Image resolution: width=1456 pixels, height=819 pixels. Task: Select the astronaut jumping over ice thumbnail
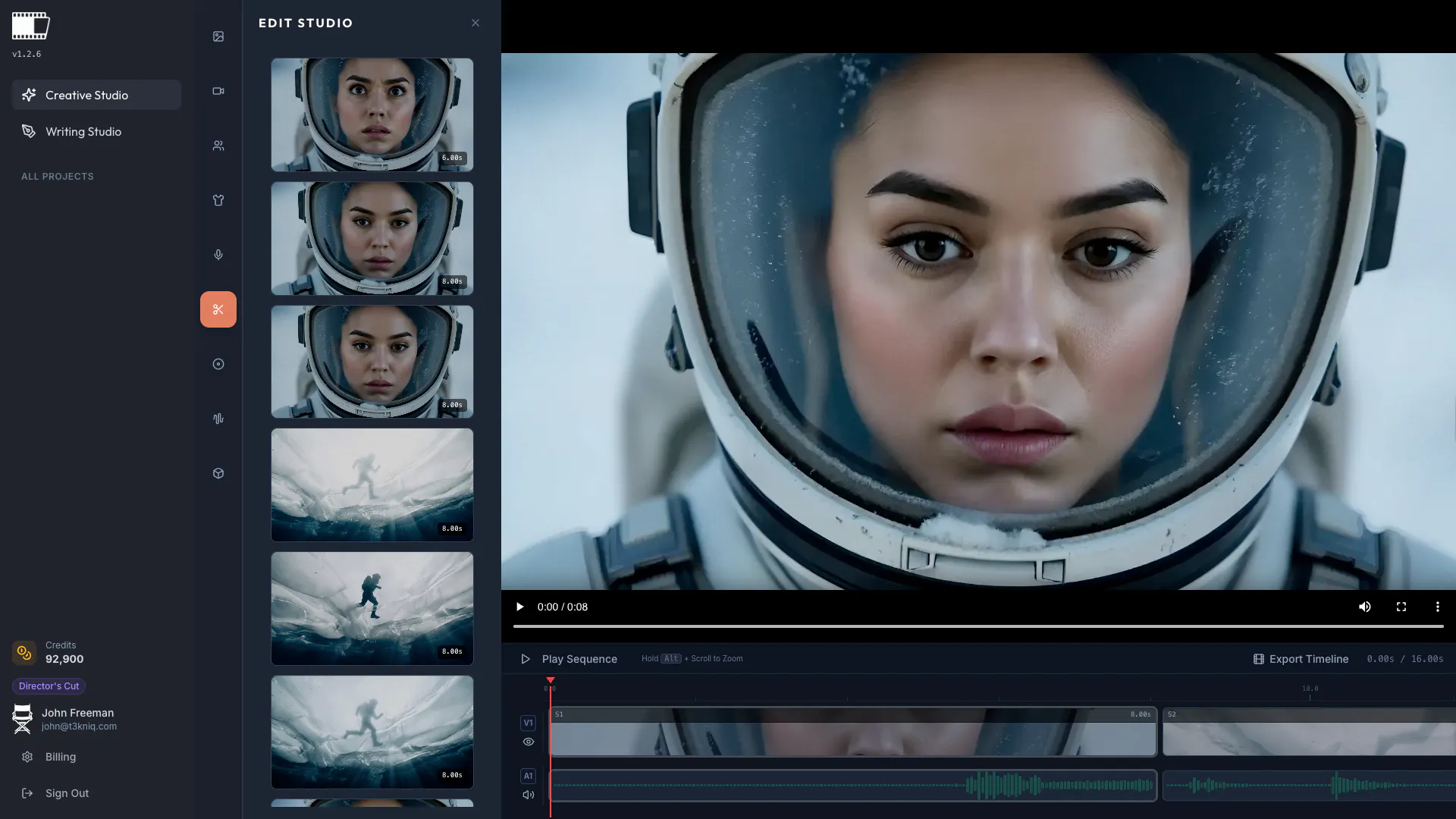[x=372, y=609]
